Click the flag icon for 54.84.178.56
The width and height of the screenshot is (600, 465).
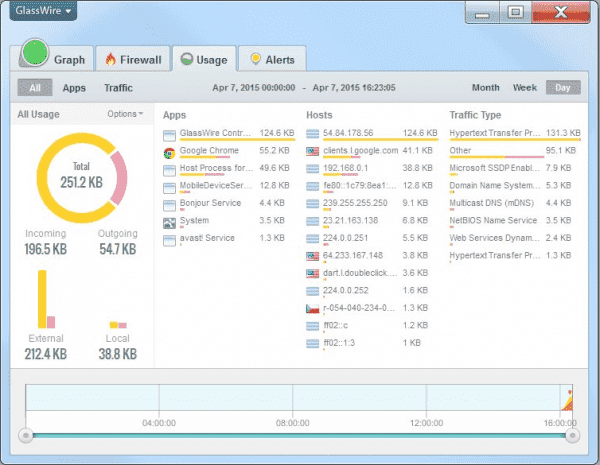(312, 134)
